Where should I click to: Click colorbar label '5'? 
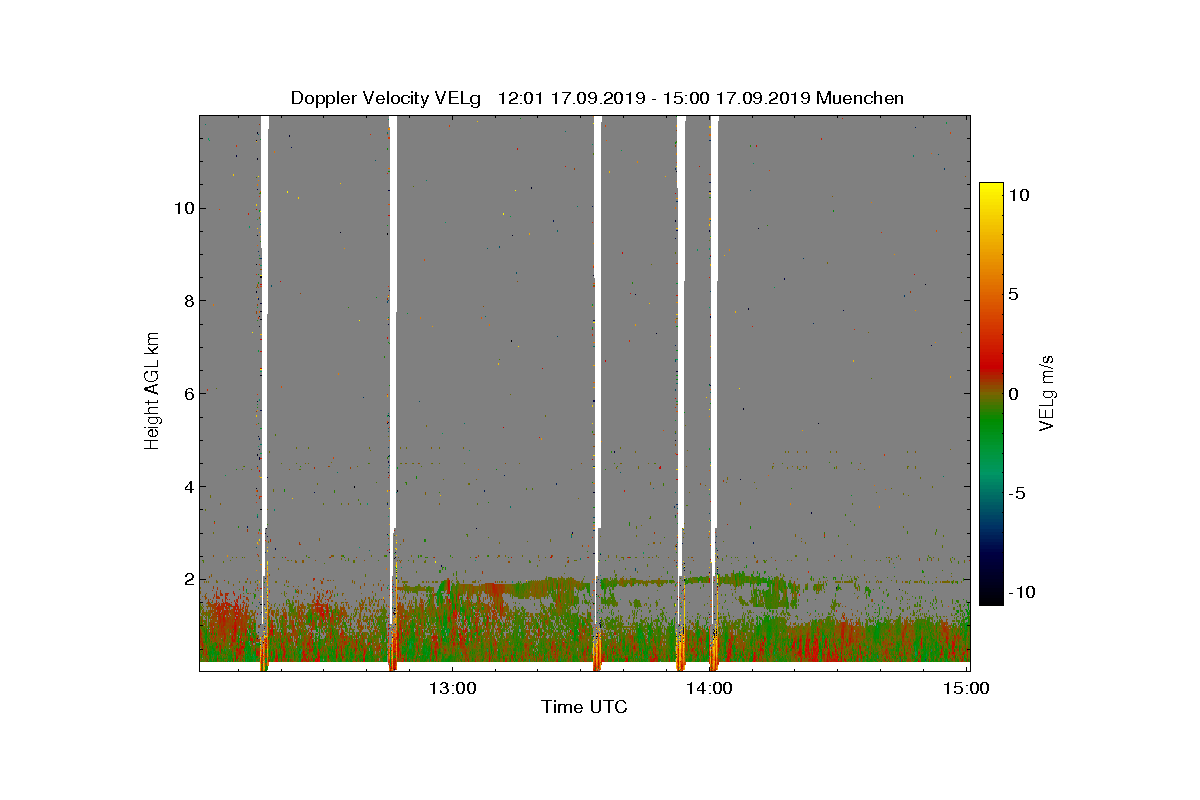[x=1012, y=294]
